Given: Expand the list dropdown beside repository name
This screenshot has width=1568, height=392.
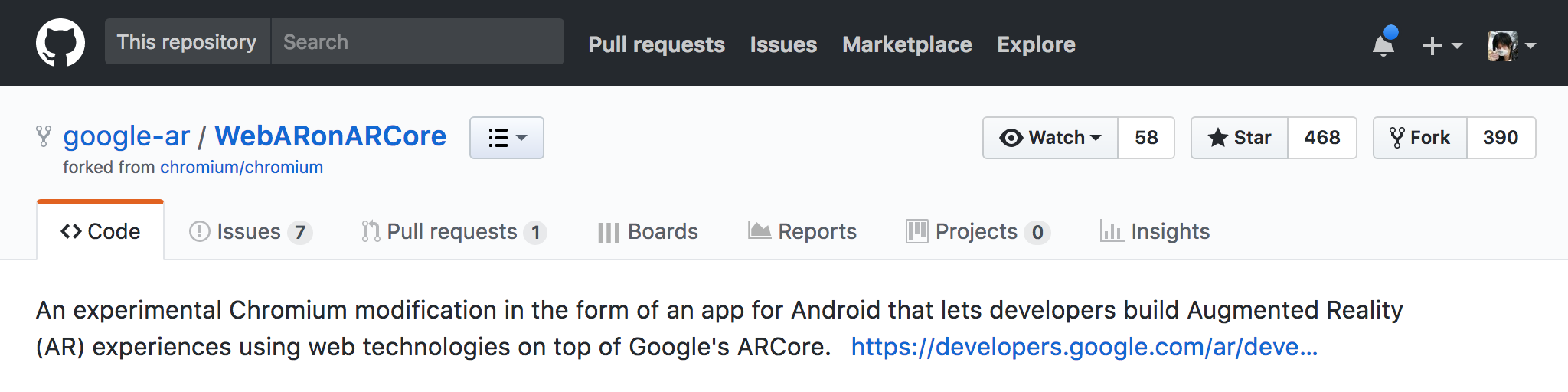Looking at the screenshot, I should 507,138.
